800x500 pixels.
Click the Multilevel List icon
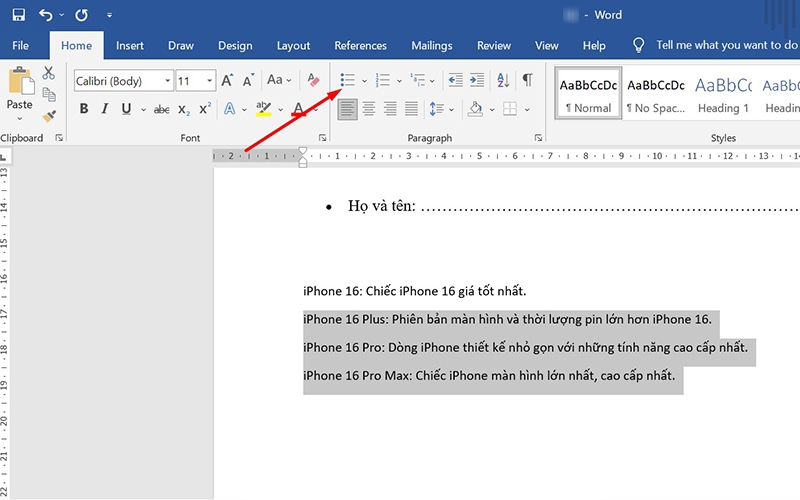418,80
